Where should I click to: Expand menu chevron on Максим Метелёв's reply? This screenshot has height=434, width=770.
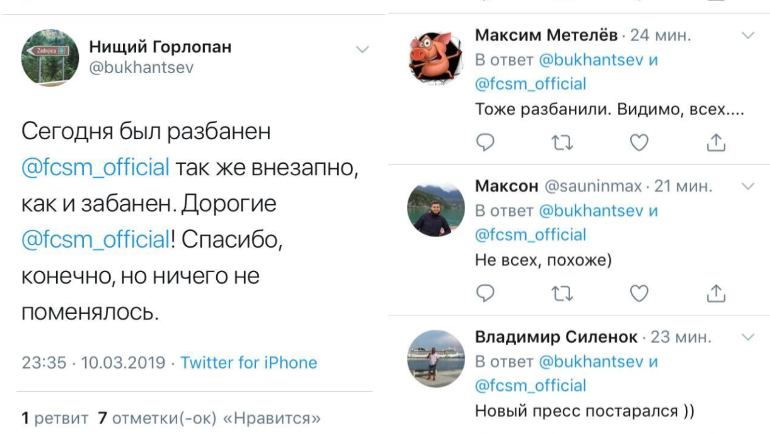[x=746, y=34]
